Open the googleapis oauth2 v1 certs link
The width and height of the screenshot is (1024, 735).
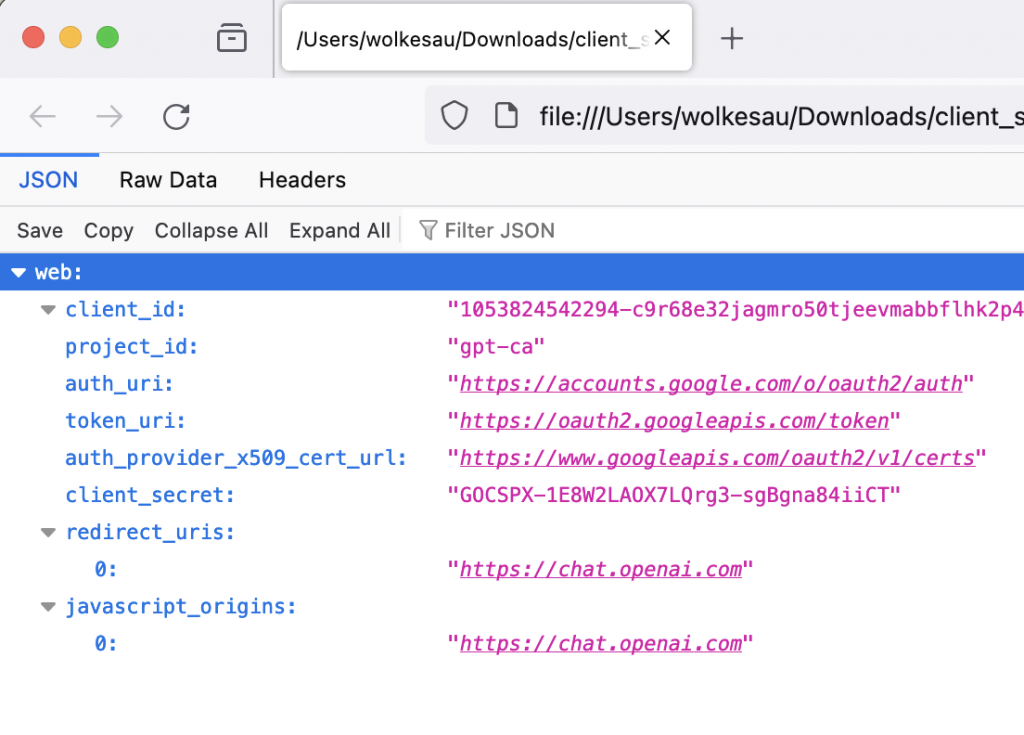717,458
